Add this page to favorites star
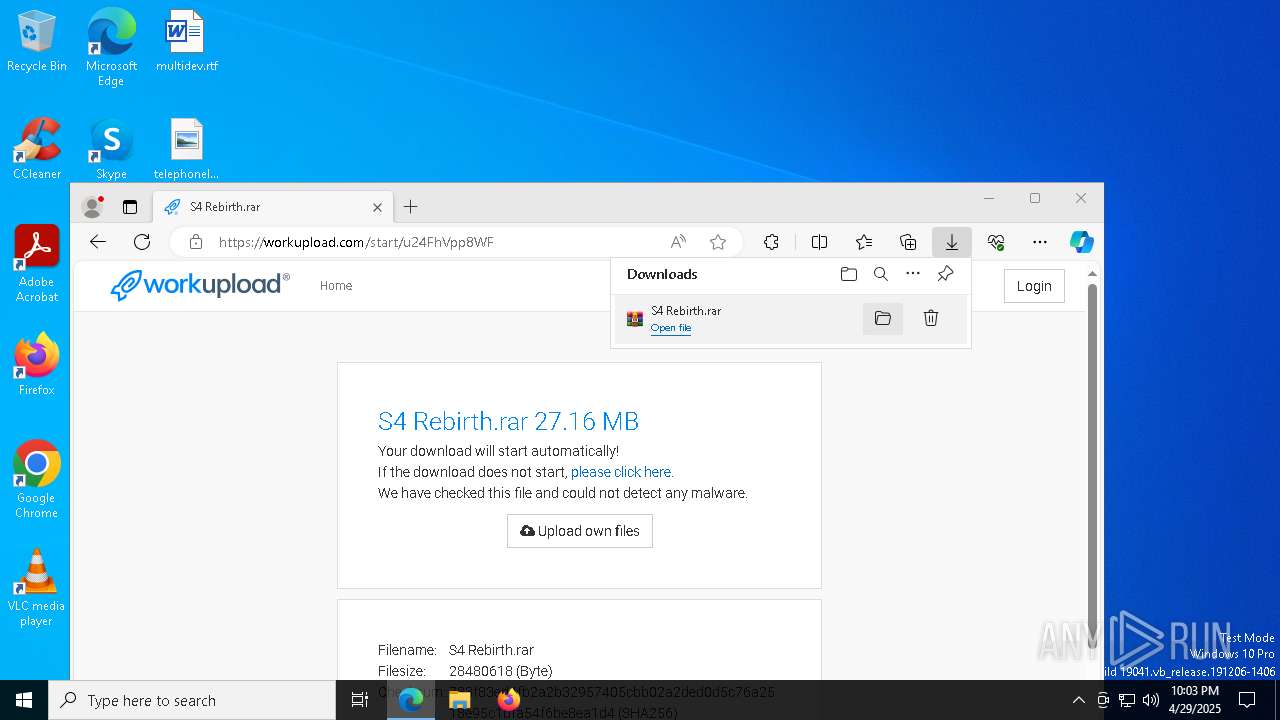The width and height of the screenshot is (1280, 720). point(718,242)
